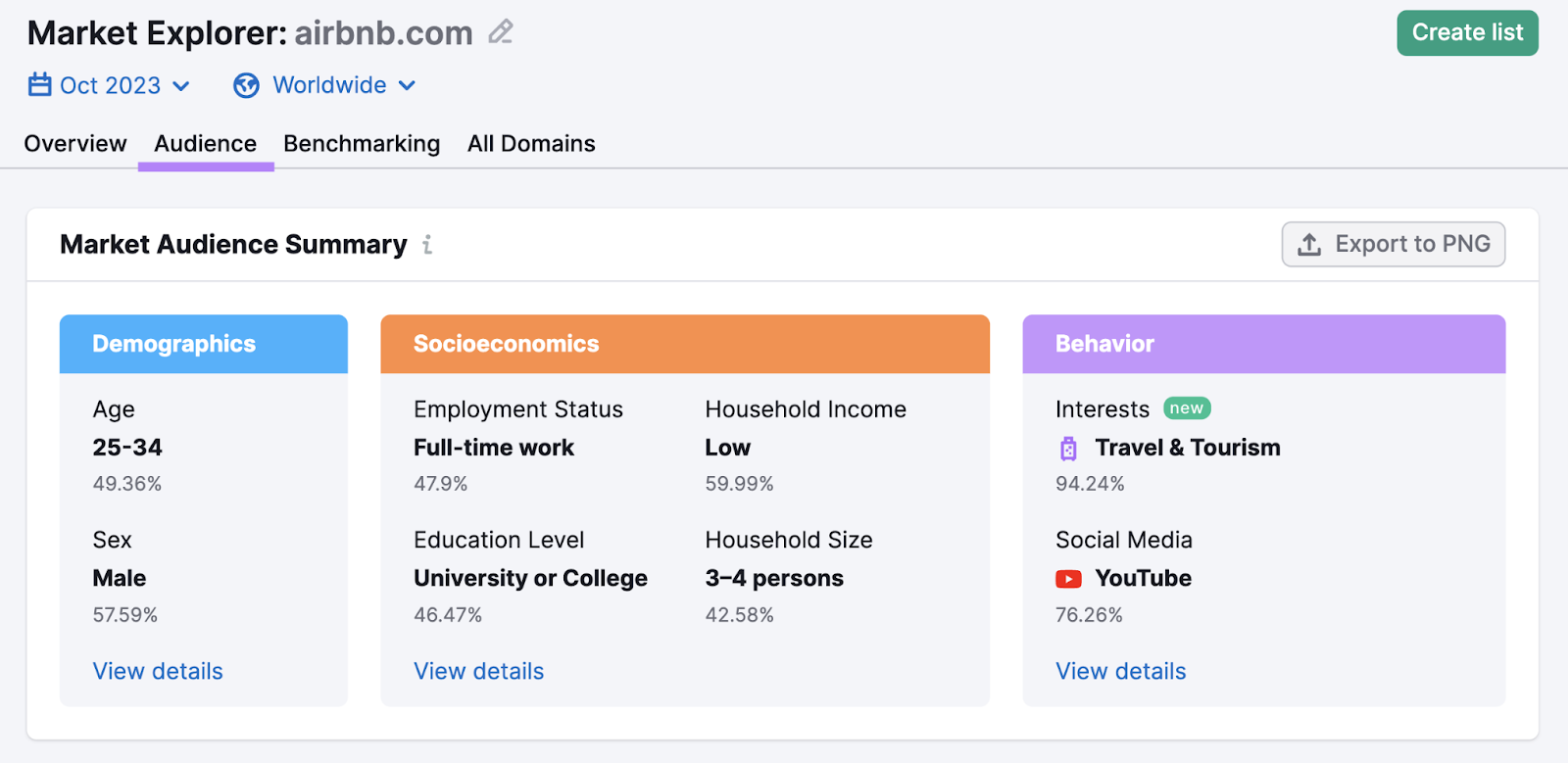The width and height of the screenshot is (1568, 763).
Task: Click the info icon next to Market Audience Summary
Action: click(x=427, y=245)
